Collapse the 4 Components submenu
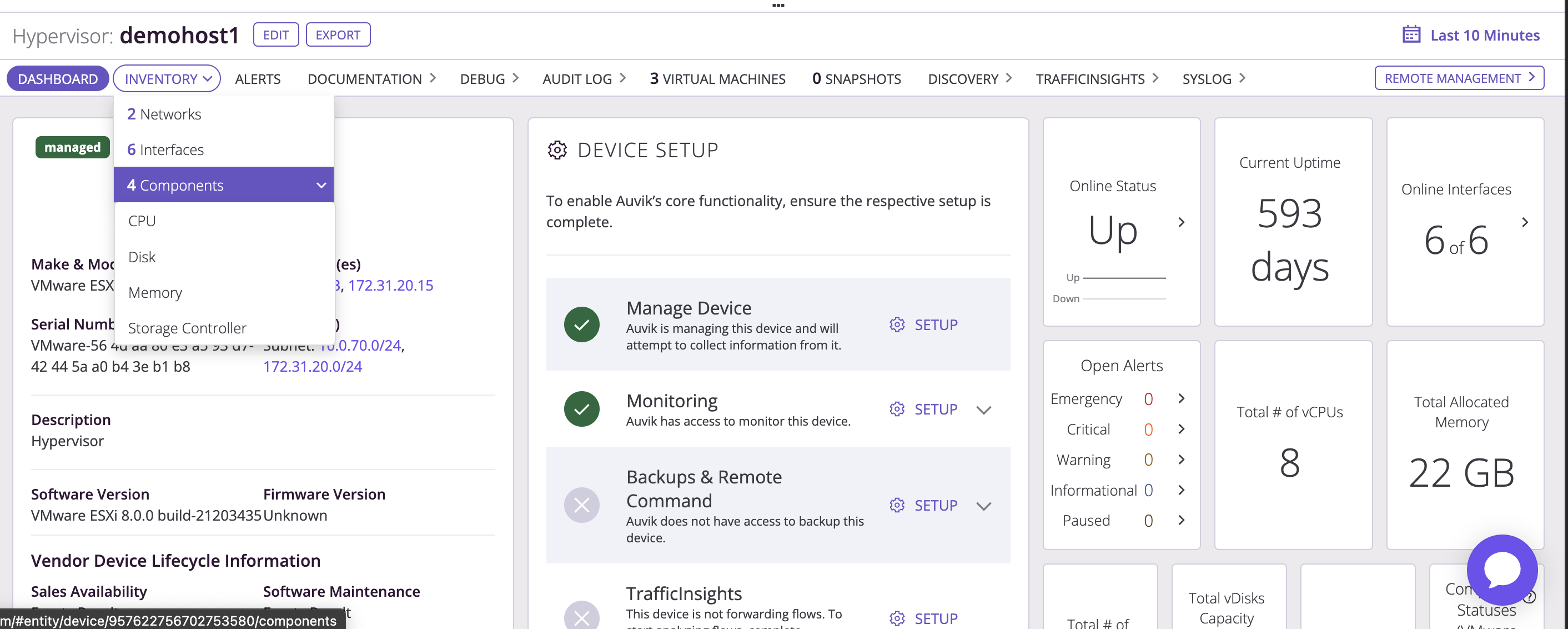Screen dimensions: 1568x629 pos(321,185)
